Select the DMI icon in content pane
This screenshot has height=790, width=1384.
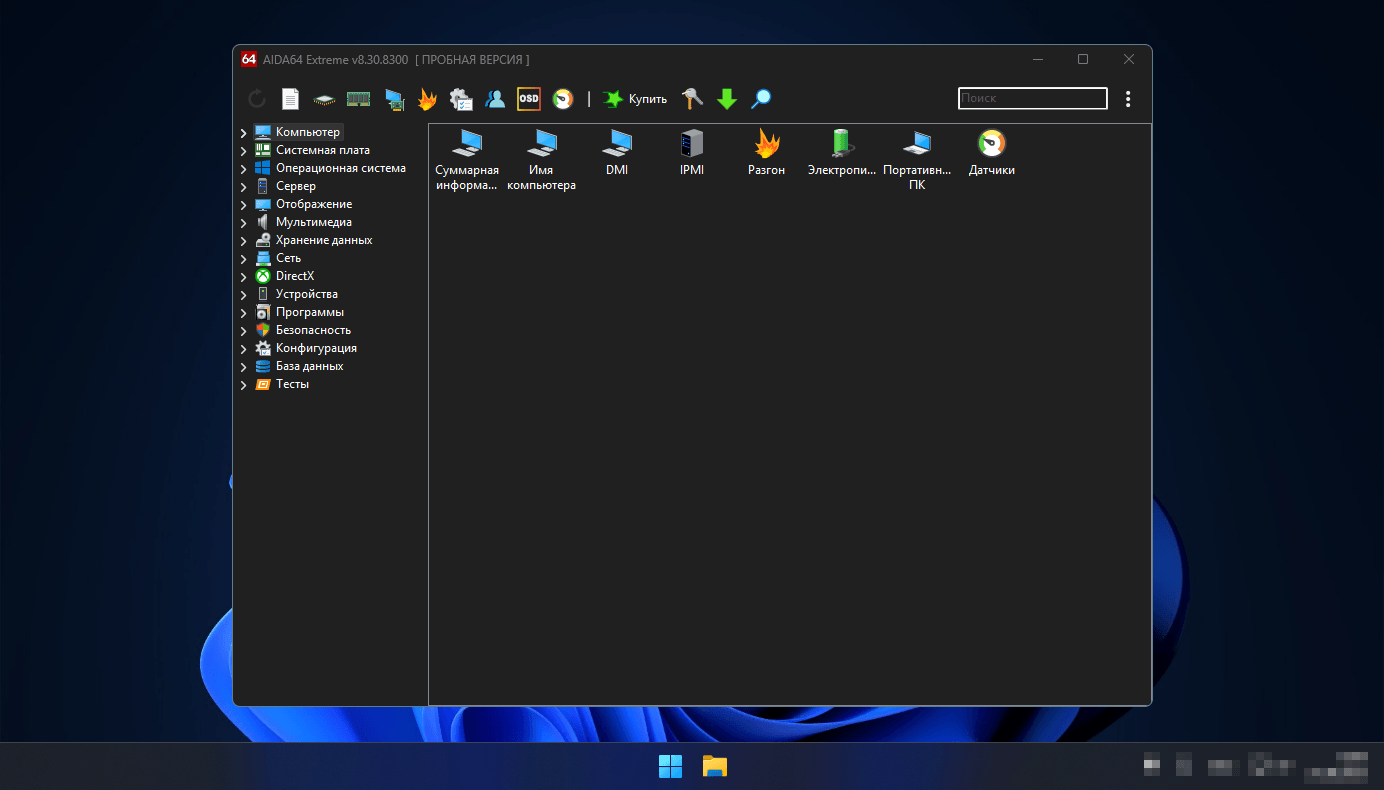coord(617,153)
